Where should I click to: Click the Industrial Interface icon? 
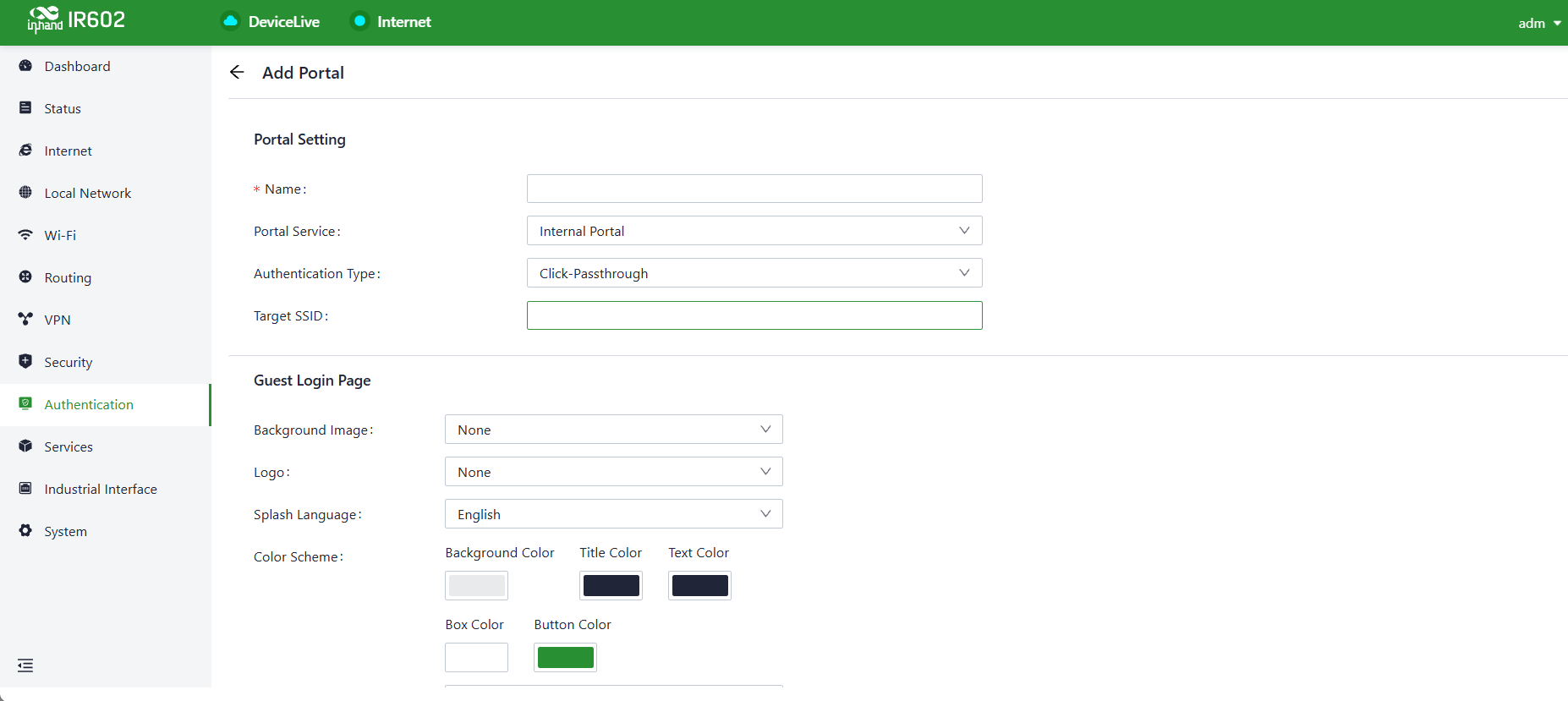point(25,489)
